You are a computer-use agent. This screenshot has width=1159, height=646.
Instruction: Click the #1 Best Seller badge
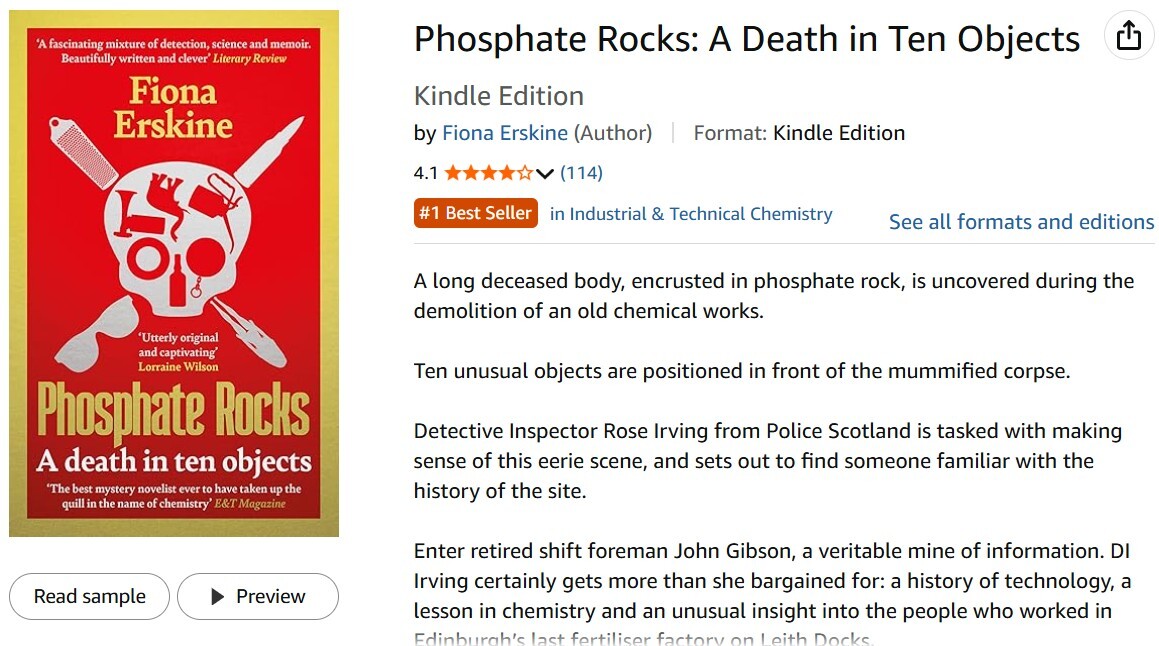click(x=475, y=213)
